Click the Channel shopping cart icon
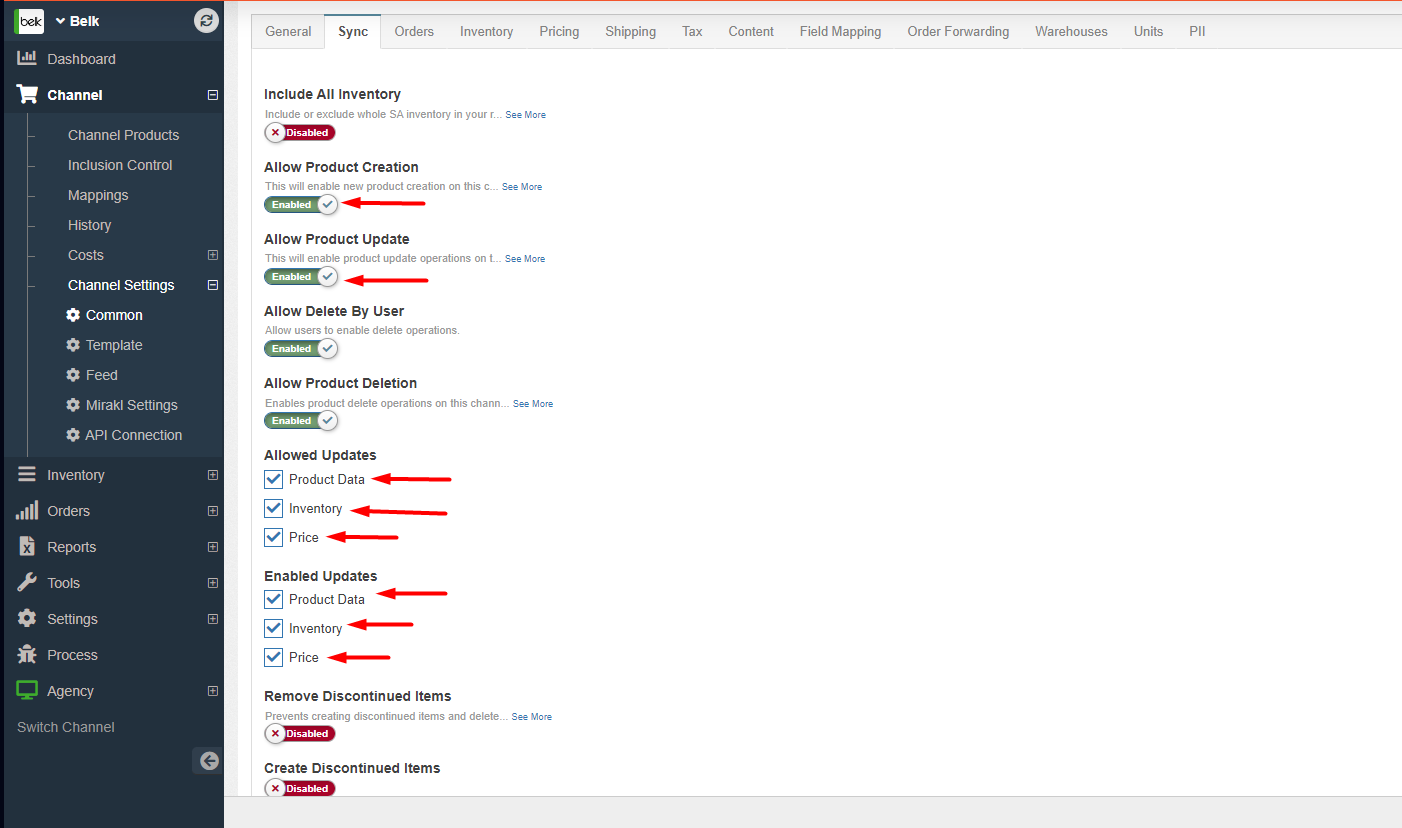This screenshot has height=828, width=1402. (28, 95)
